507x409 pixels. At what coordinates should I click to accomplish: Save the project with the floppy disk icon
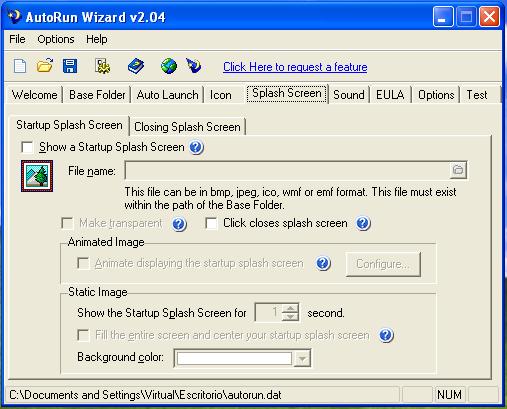[x=70, y=66]
